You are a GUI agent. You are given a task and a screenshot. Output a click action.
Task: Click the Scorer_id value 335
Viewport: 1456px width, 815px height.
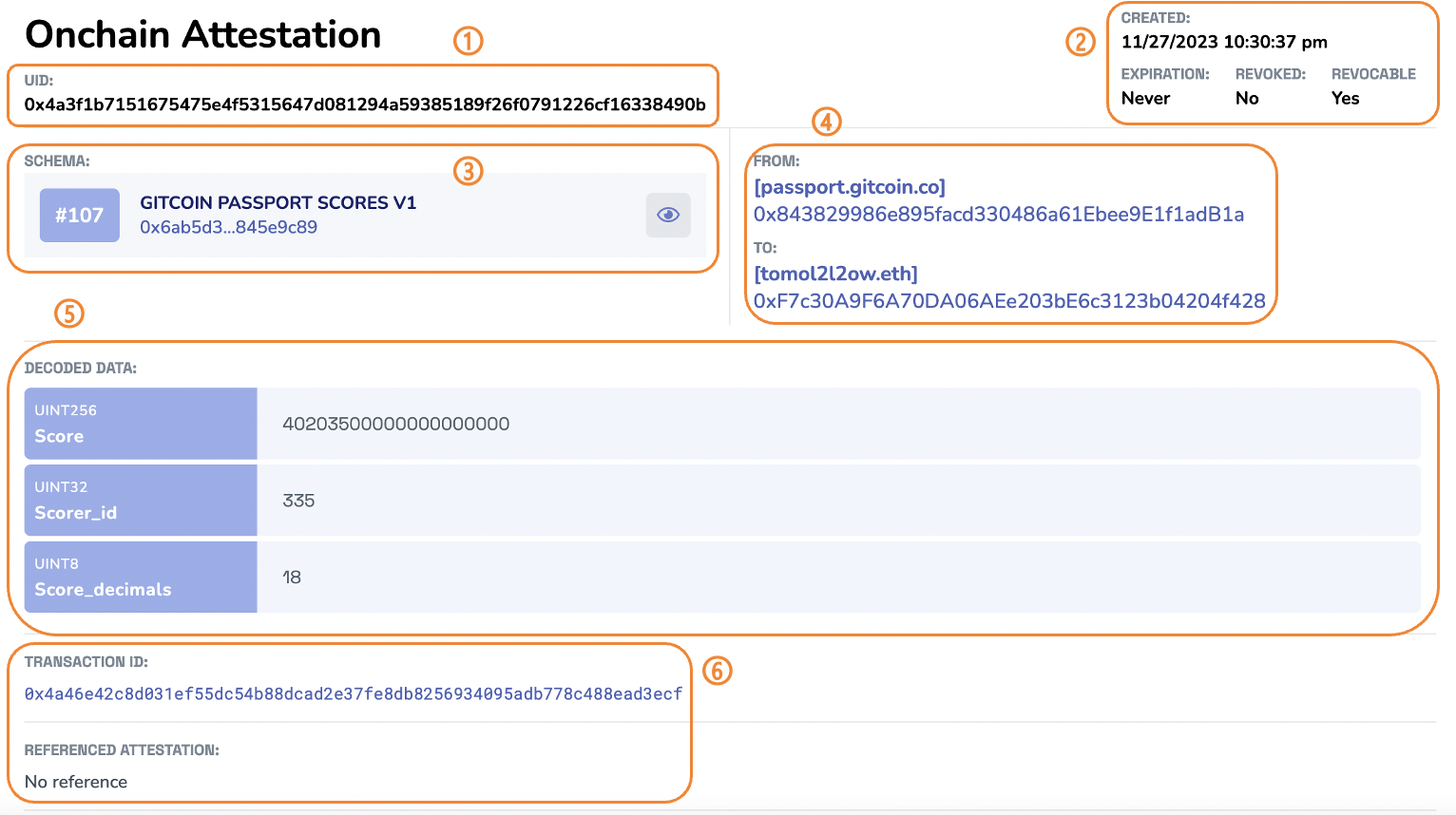tap(298, 501)
